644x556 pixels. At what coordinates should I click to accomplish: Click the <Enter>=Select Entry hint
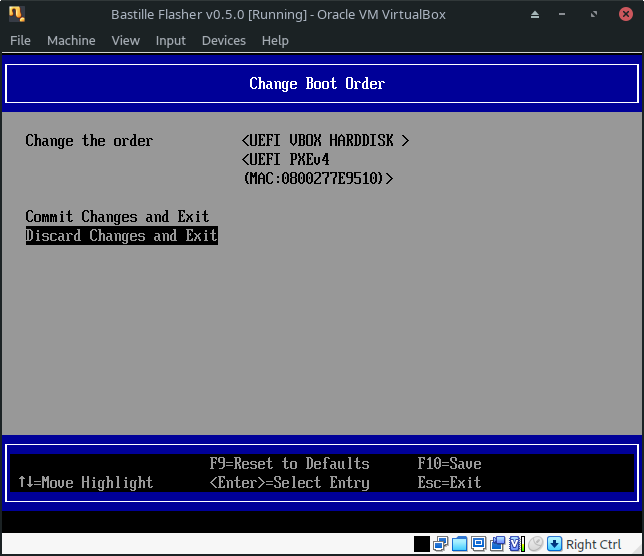pyautogui.click(x=290, y=482)
